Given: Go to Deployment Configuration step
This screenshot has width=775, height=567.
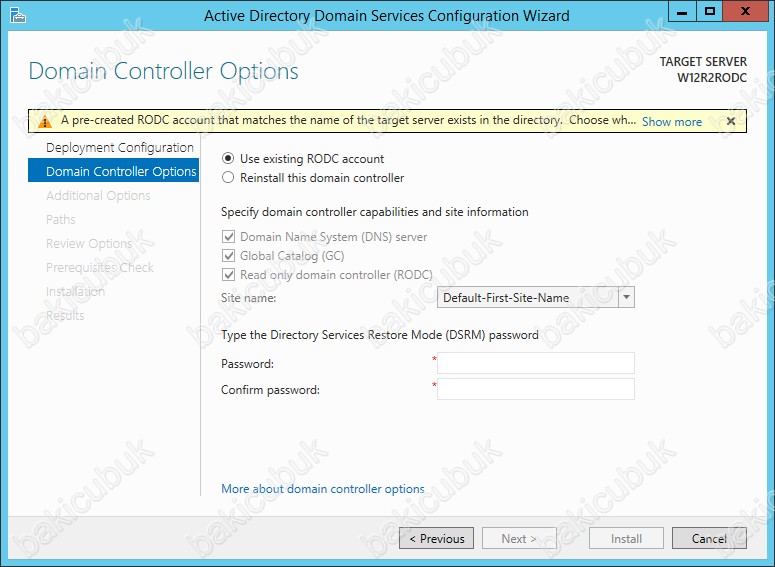Looking at the screenshot, I should pyautogui.click(x=120, y=147).
